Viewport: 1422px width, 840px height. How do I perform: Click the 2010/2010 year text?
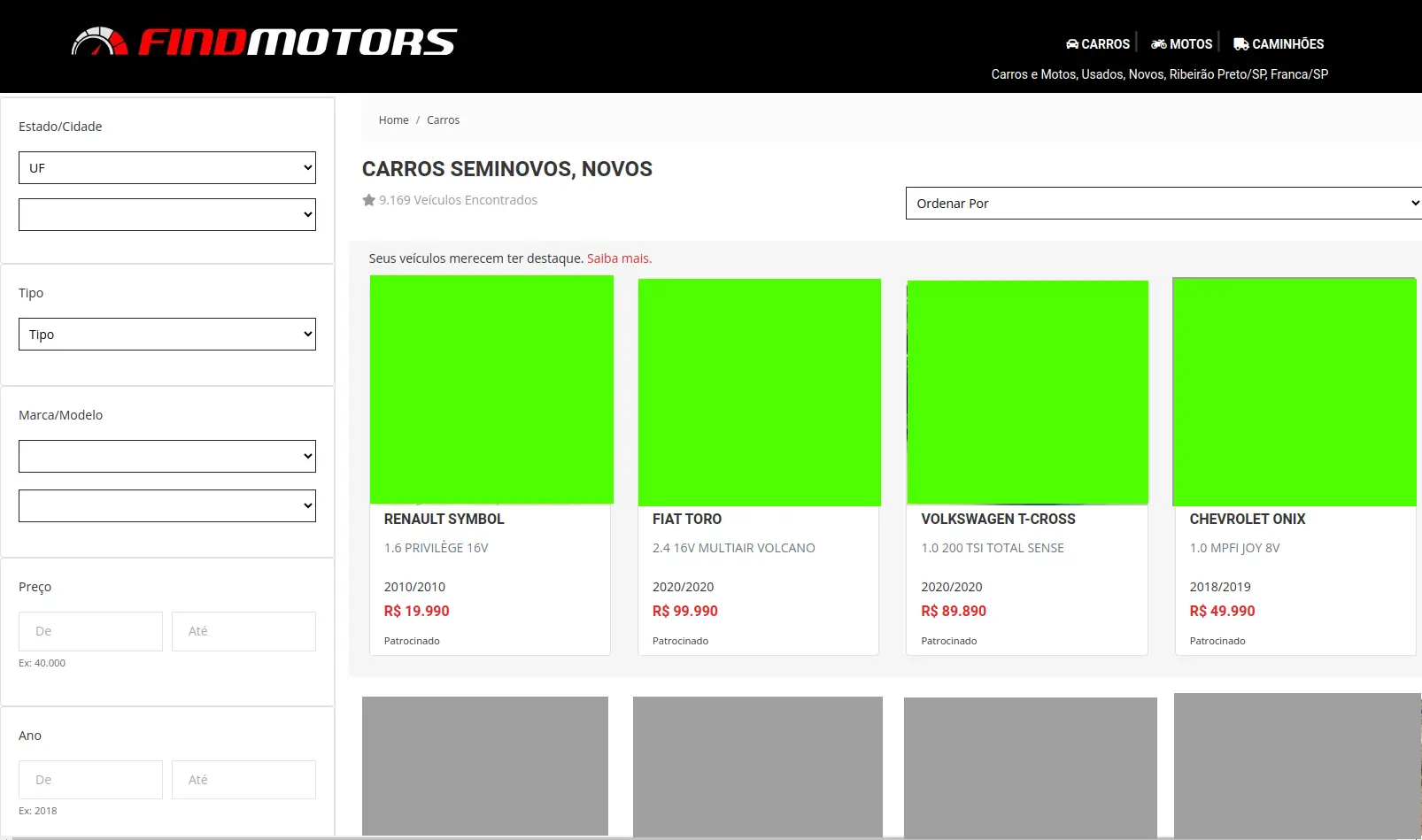click(x=414, y=588)
